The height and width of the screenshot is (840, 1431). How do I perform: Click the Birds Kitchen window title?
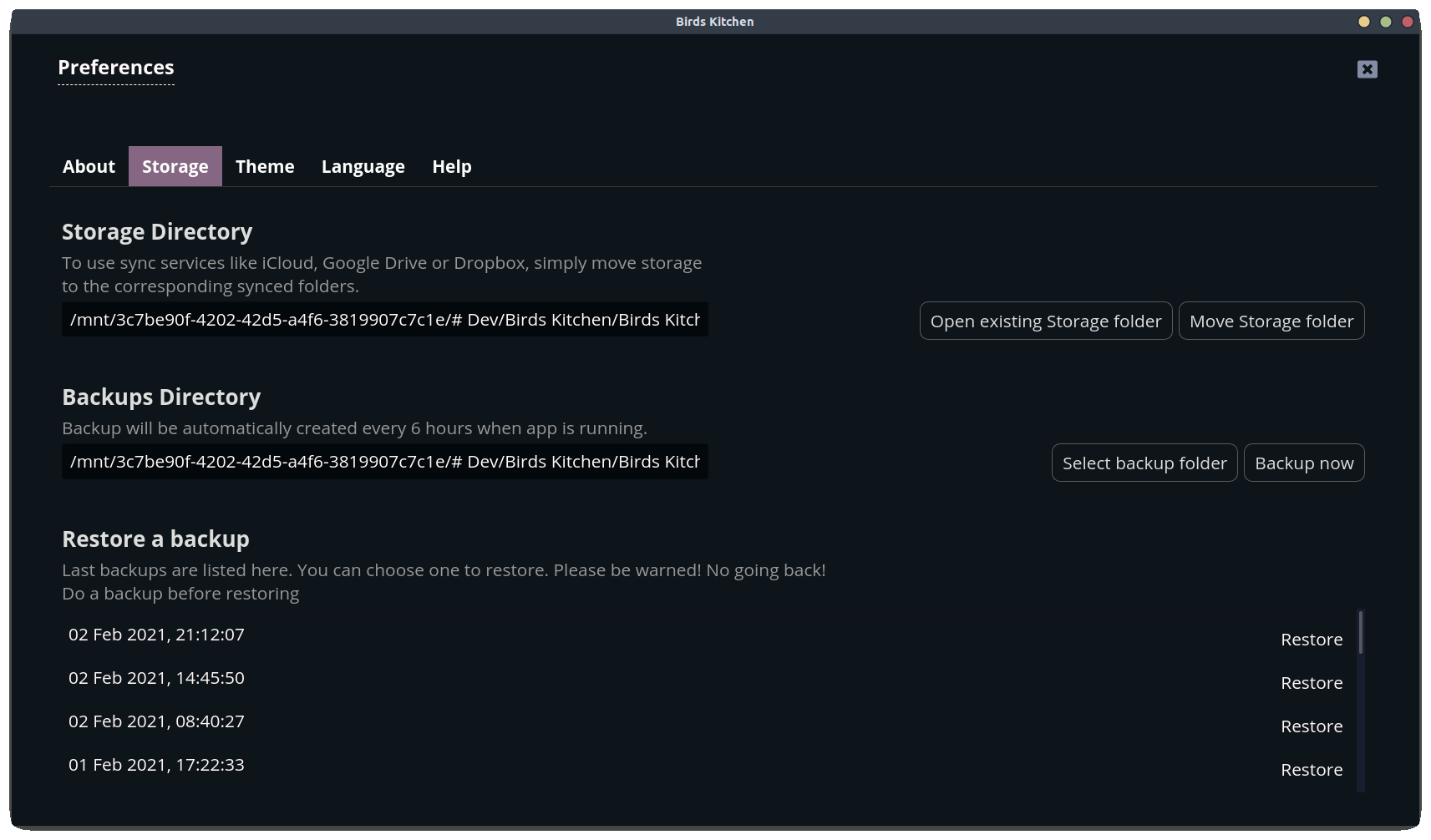pos(715,22)
